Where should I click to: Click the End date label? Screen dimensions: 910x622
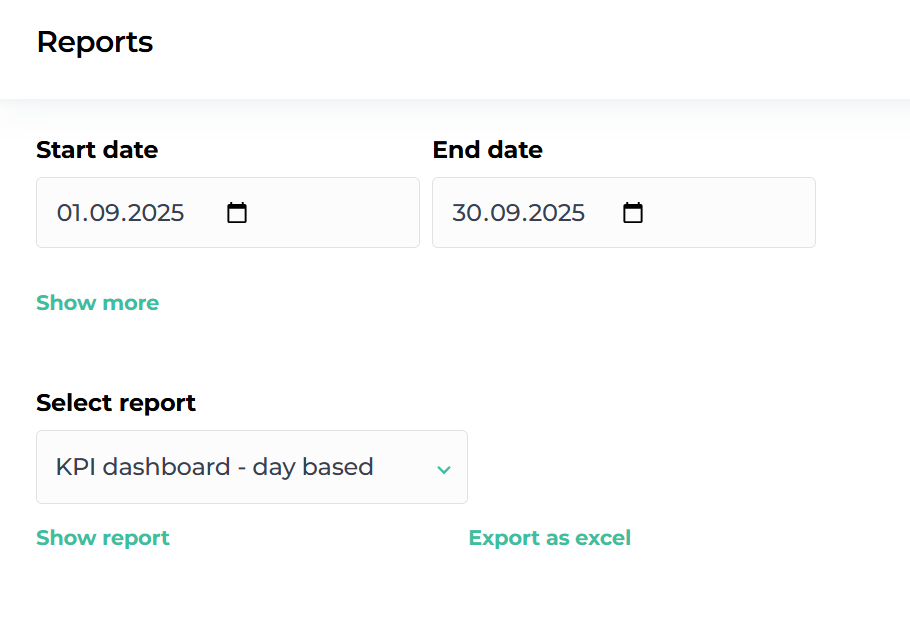(x=487, y=150)
